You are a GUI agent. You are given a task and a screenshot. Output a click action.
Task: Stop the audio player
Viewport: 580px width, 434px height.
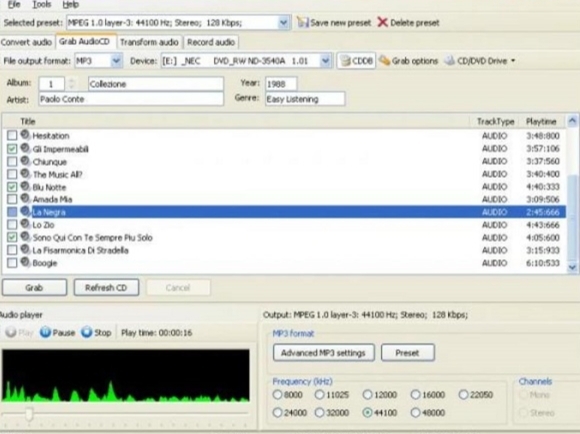[x=96, y=332]
